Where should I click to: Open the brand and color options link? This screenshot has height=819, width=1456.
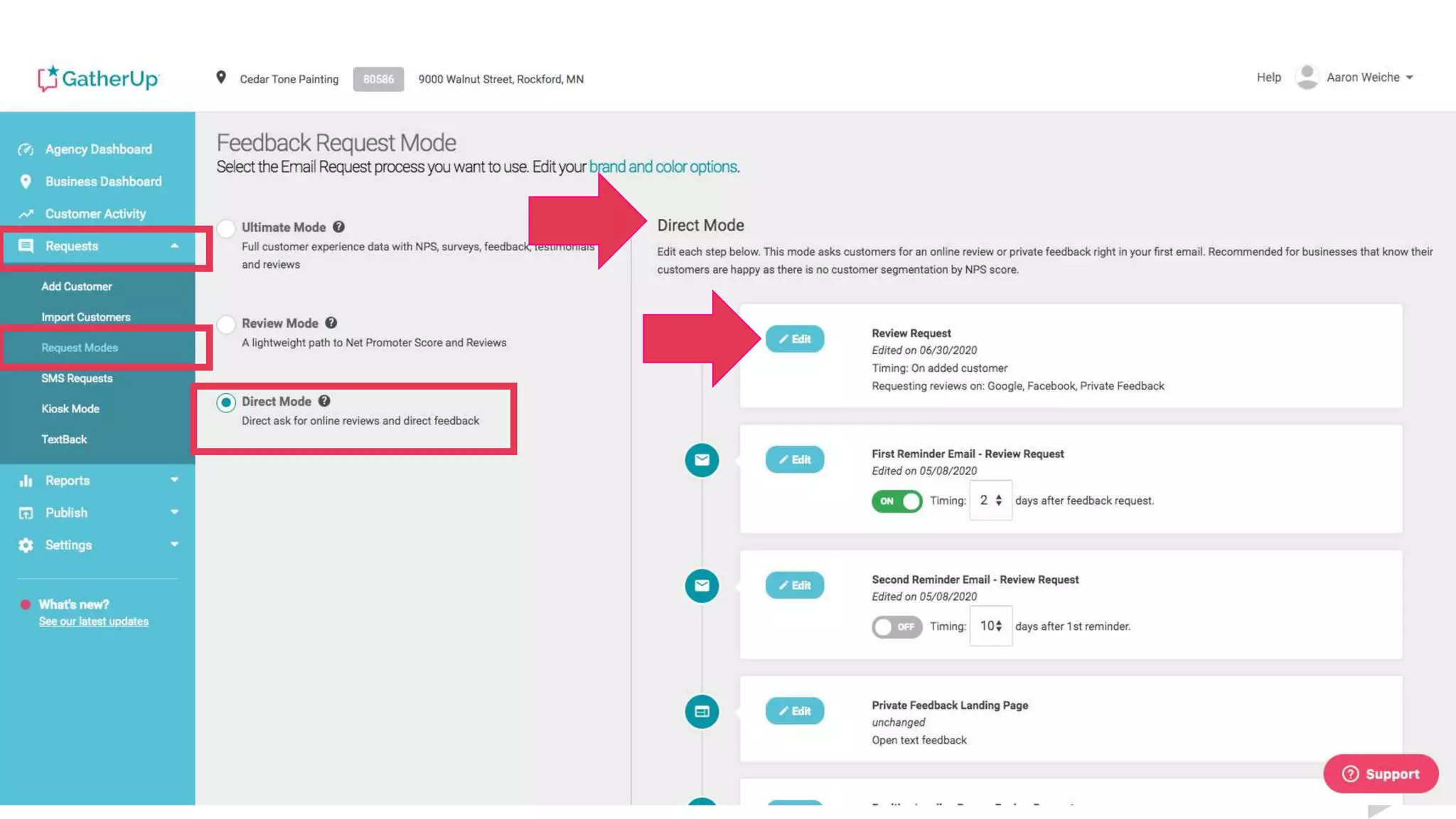(663, 166)
